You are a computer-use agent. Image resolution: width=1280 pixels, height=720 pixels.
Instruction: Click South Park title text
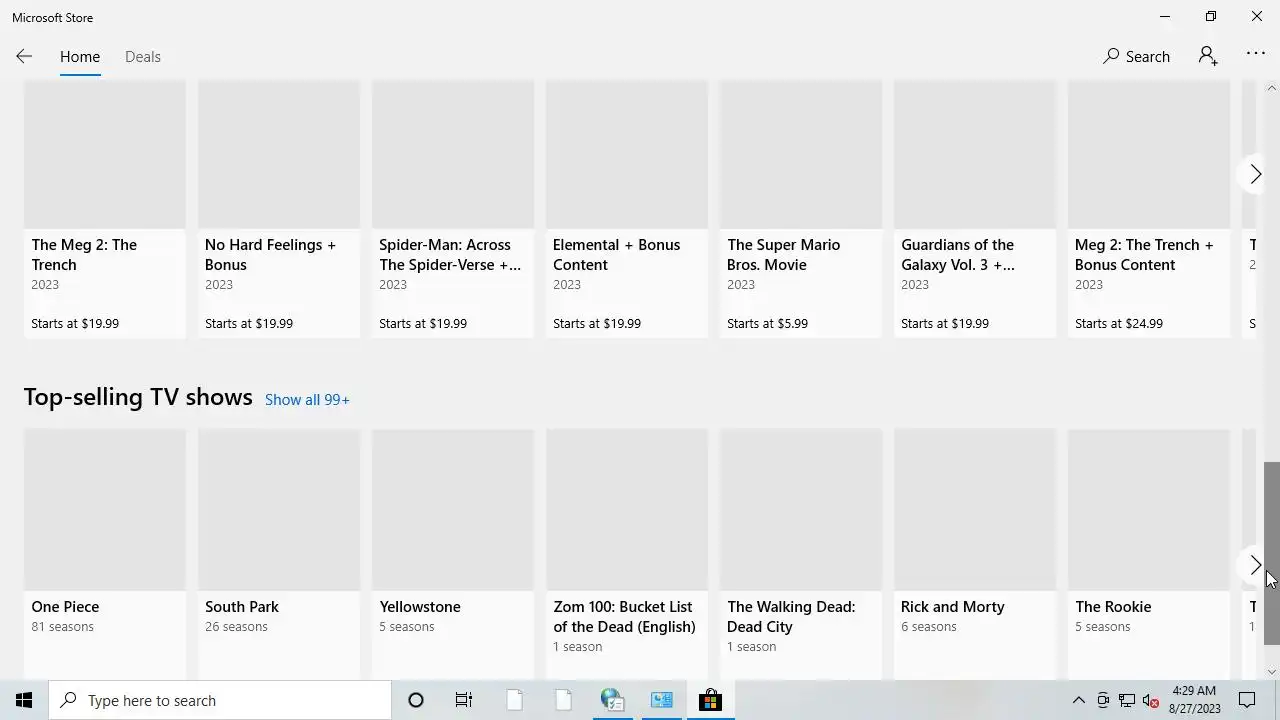point(242,607)
